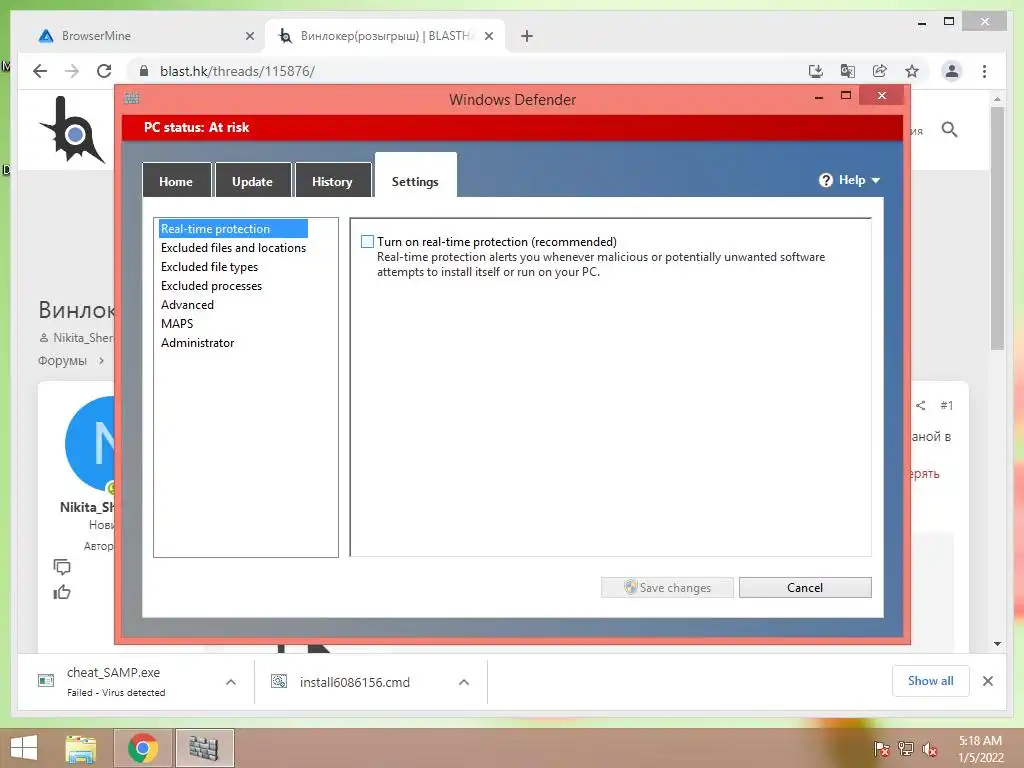
Task: Select Excluded files and locations
Action: (x=233, y=248)
